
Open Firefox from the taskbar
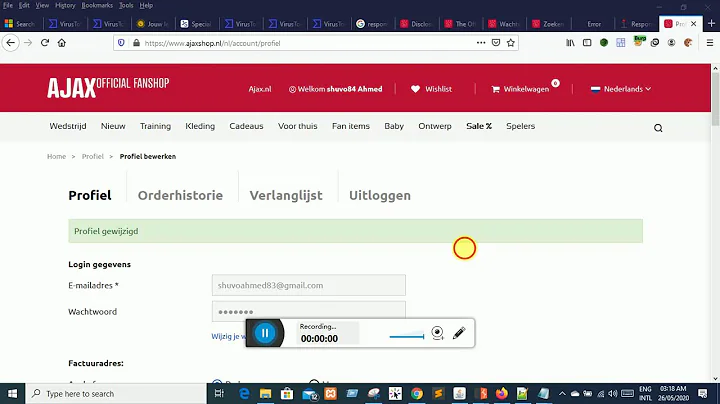[x=501, y=393]
